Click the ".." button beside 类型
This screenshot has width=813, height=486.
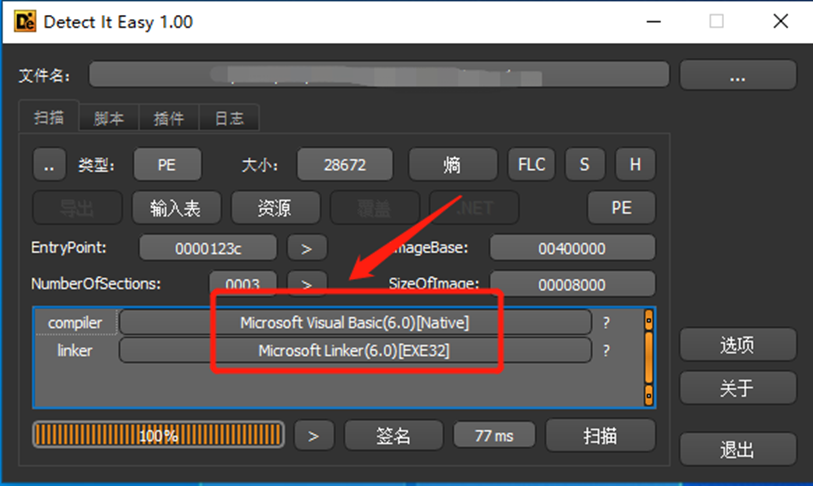[49, 165]
